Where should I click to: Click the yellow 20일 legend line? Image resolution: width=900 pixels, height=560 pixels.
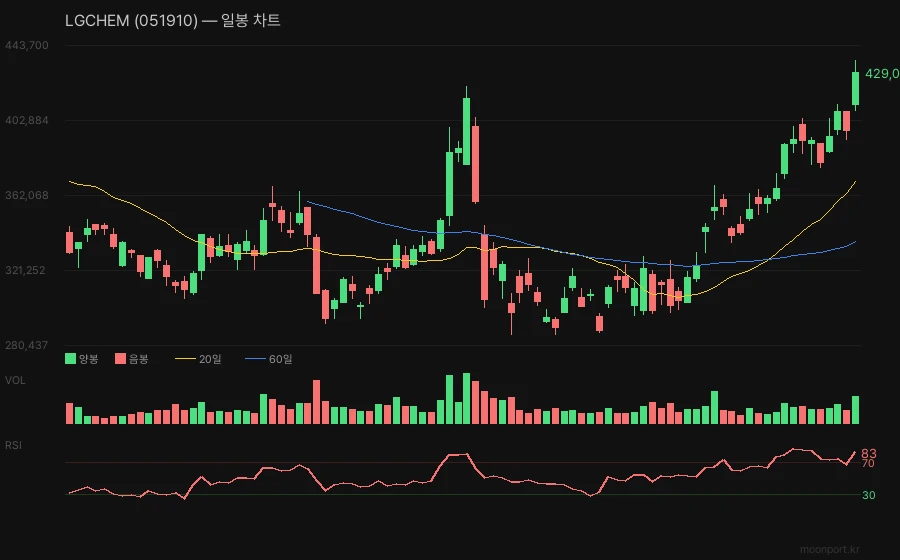pyautogui.click(x=185, y=359)
